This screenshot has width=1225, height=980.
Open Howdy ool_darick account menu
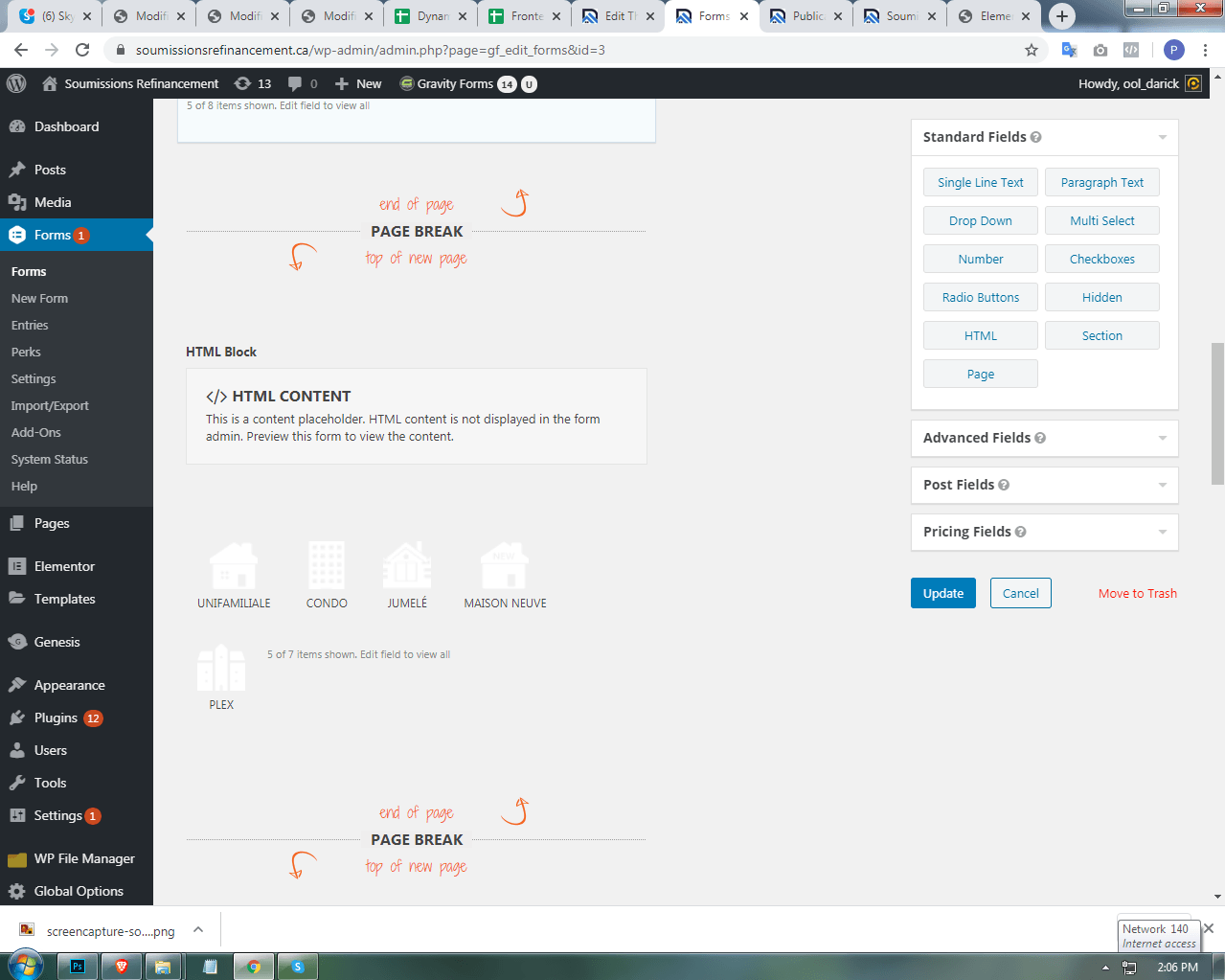click(x=1140, y=83)
